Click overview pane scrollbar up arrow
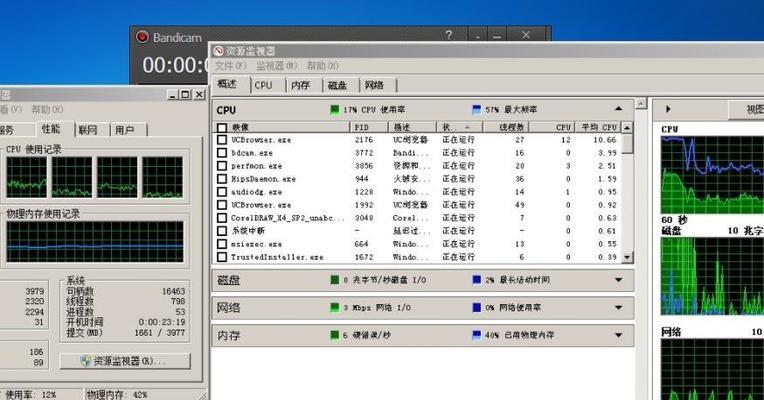Viewport: 764px width, 400px height. (641, 103)
